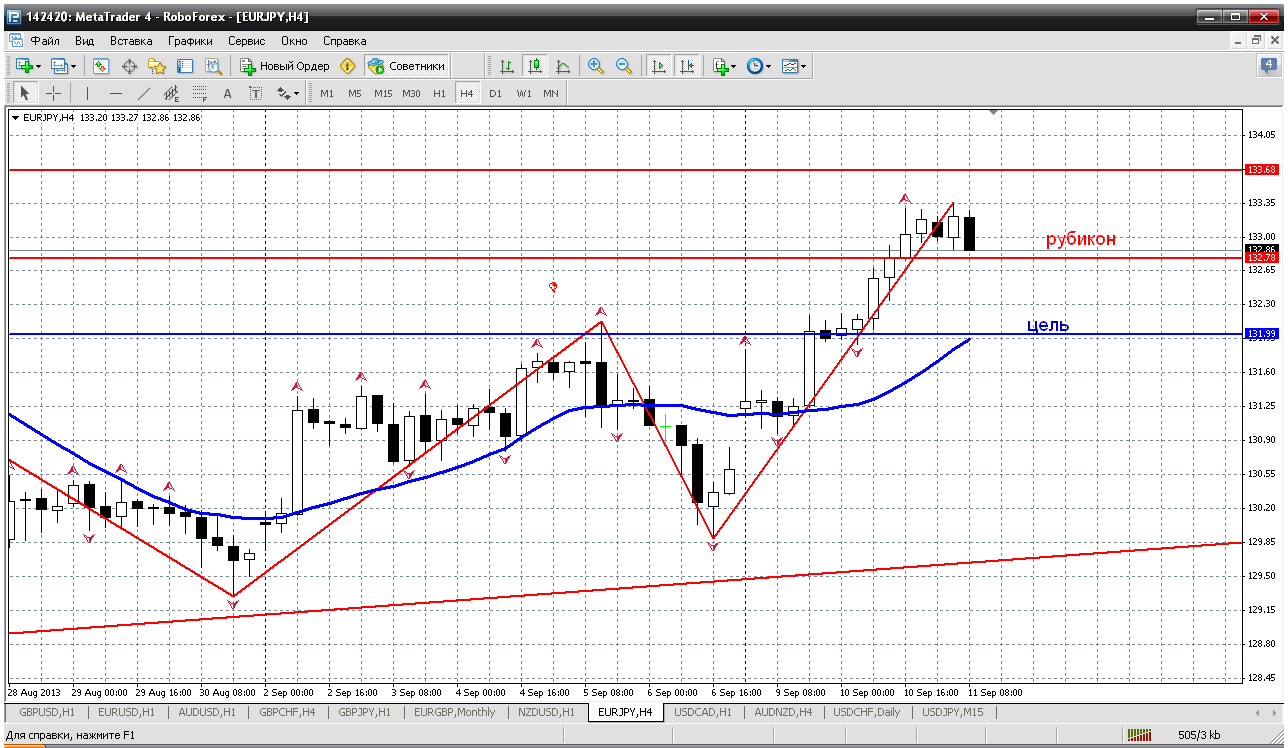1288x748 pixels.
Task: Switch the chart to bar chart mode
Action: tap(507, 66)
